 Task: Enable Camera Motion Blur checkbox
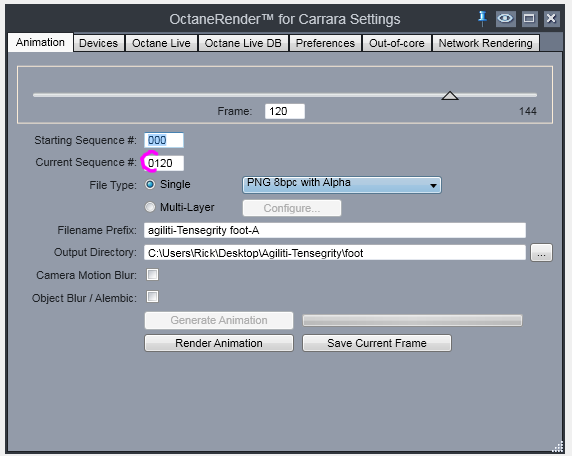pyautogui.click(x=152, y=275)
